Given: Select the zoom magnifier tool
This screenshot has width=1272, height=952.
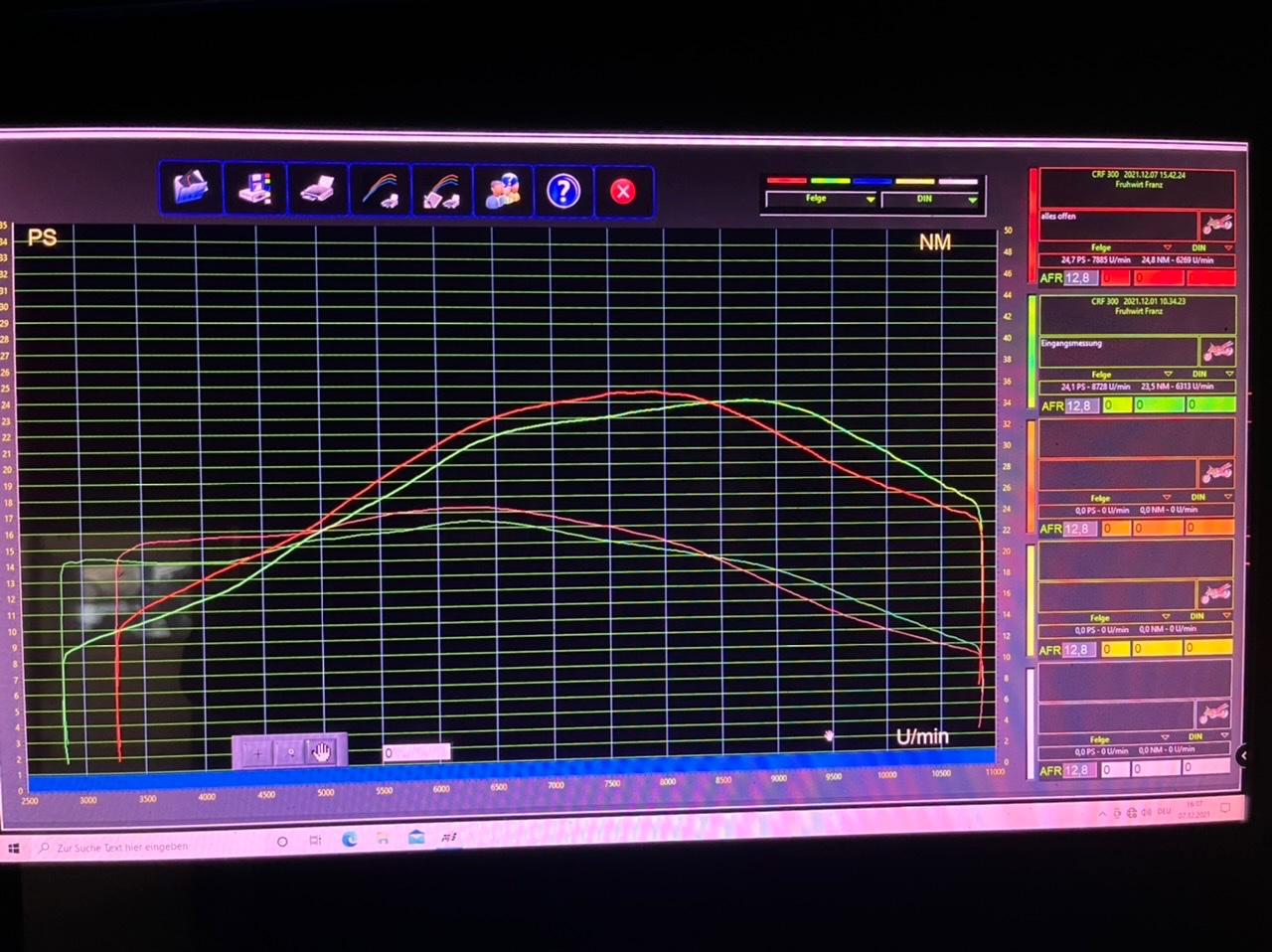Looking at the screenshot, I should tap(290, 752).
